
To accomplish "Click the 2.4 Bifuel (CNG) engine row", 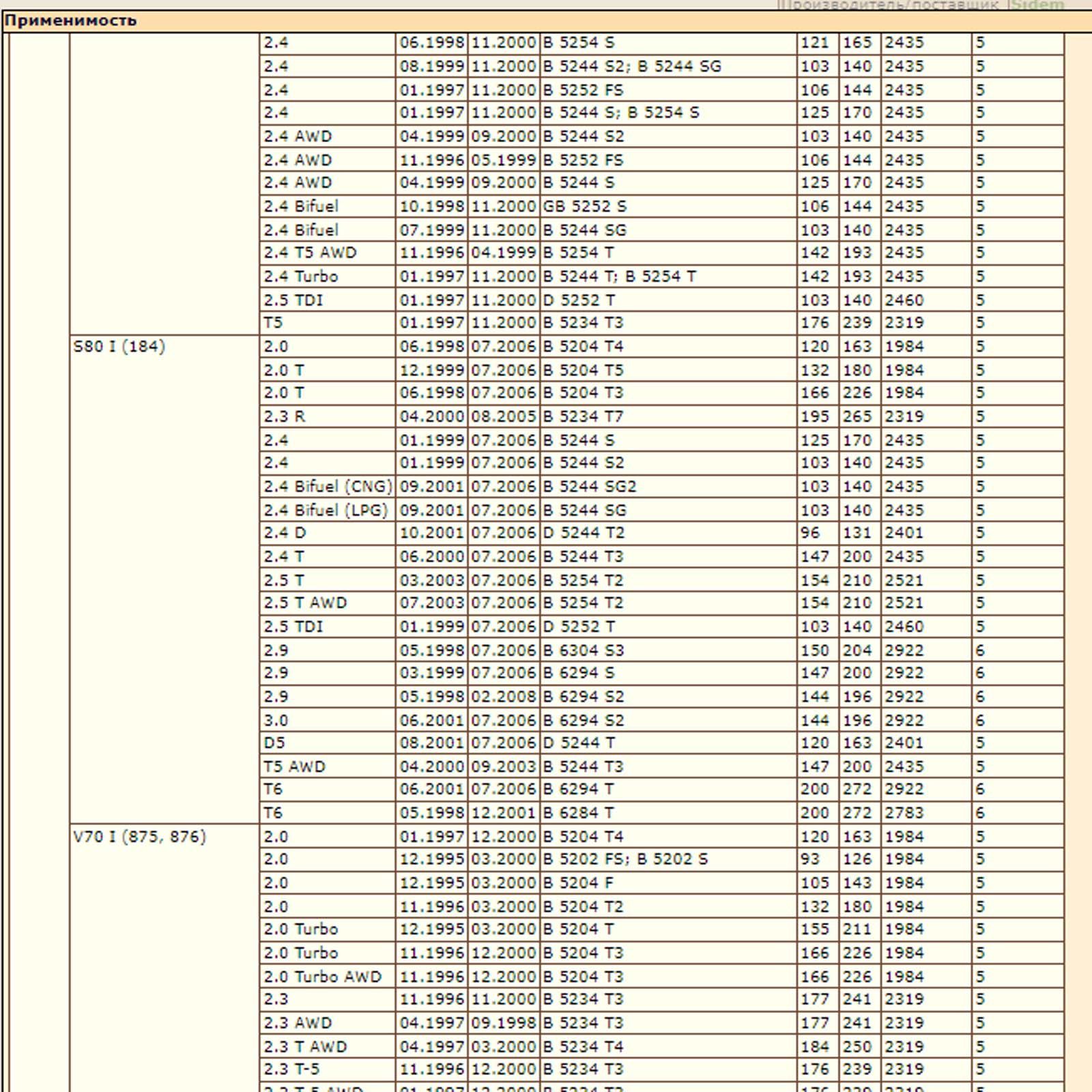I will click(x=661, y=487).
